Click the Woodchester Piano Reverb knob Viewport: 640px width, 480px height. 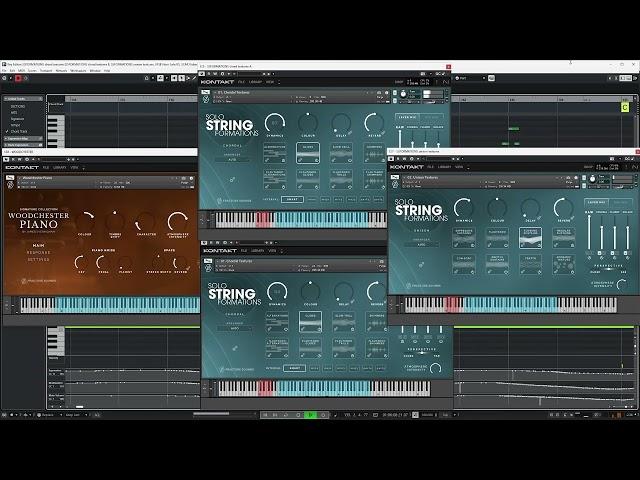click(x=180, y=262)
